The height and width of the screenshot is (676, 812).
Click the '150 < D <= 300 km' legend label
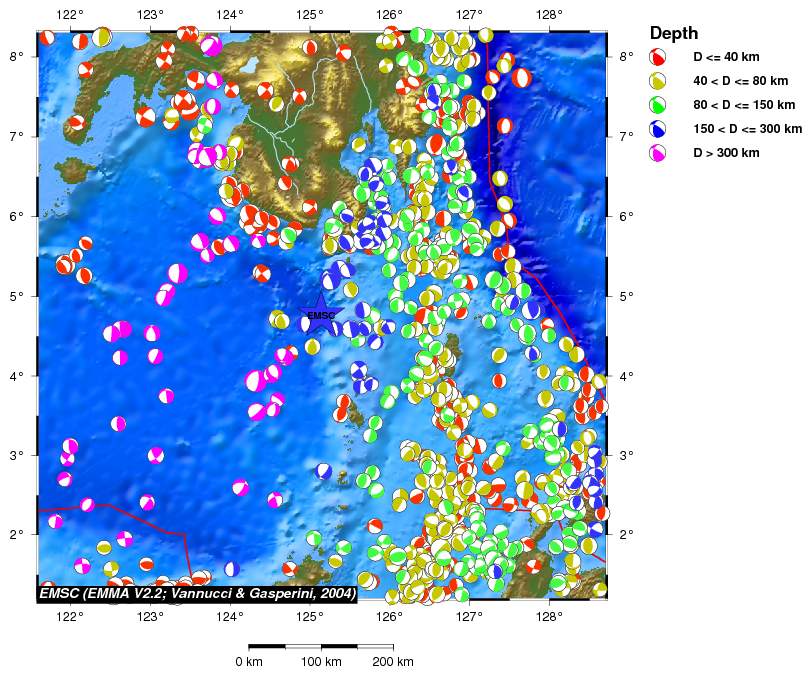tap(747, 129)
